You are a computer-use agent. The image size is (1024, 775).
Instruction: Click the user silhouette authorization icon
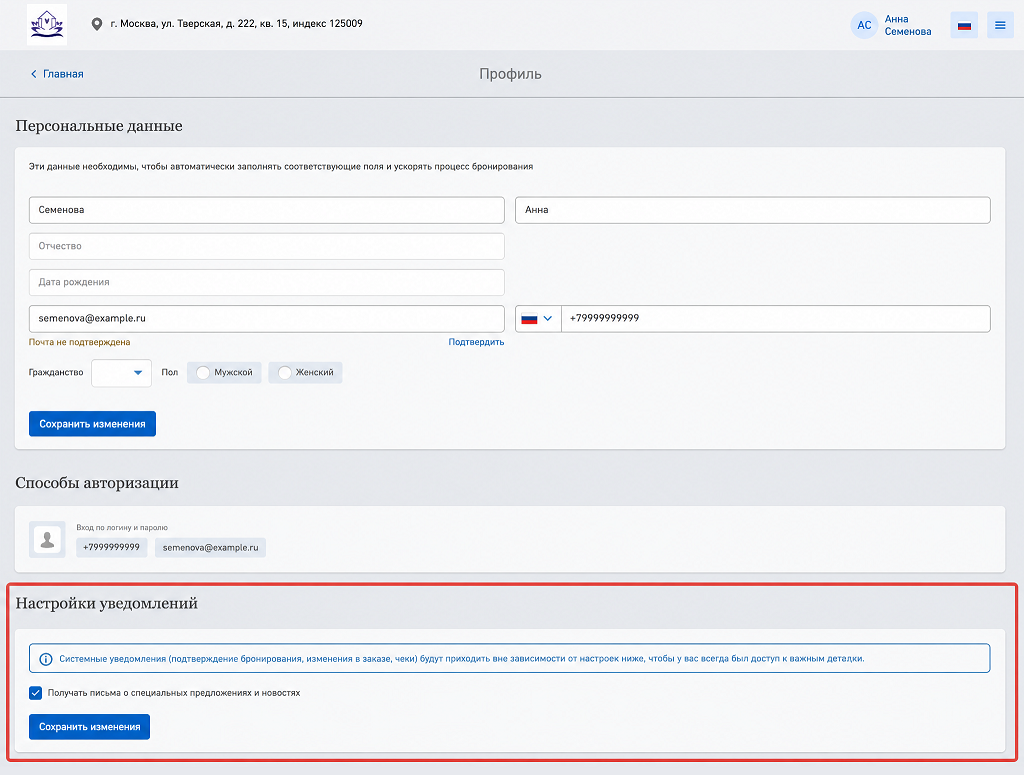coord(47,539)
